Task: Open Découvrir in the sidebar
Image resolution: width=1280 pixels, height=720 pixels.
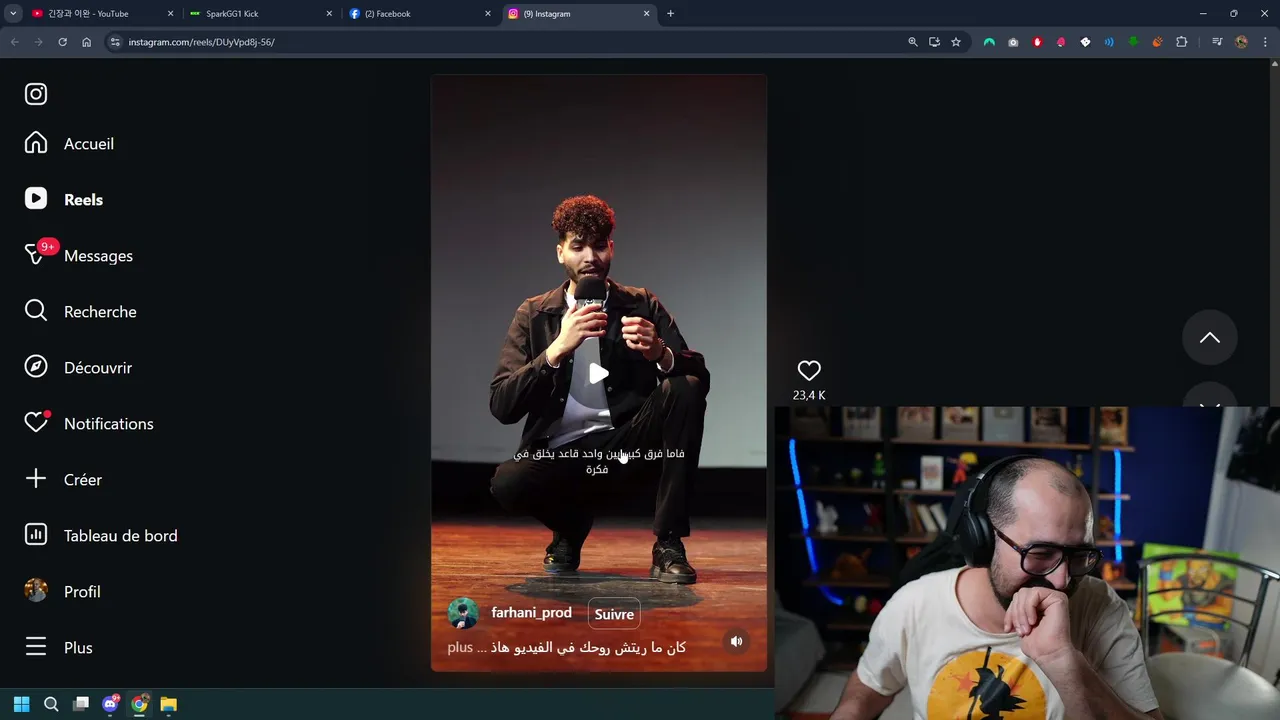Action: pos(78,368)
